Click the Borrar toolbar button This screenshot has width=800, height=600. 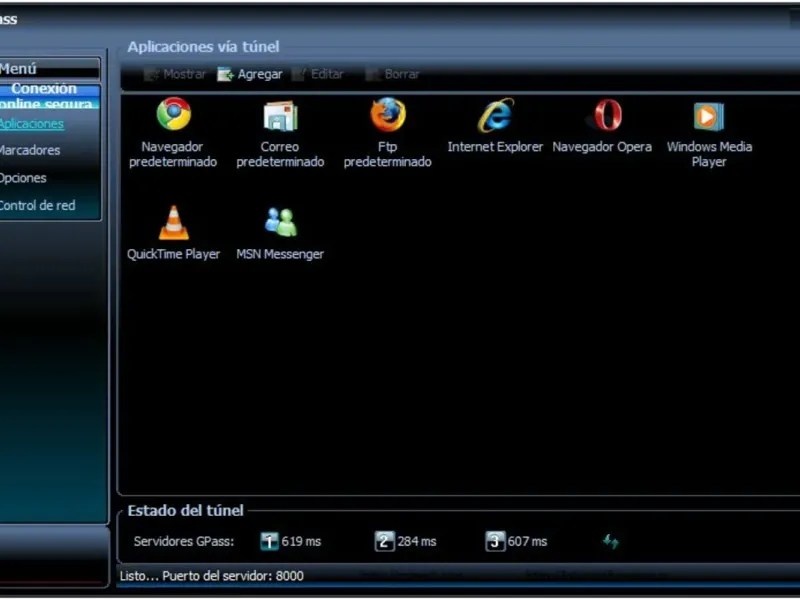(x=393, y=74)
